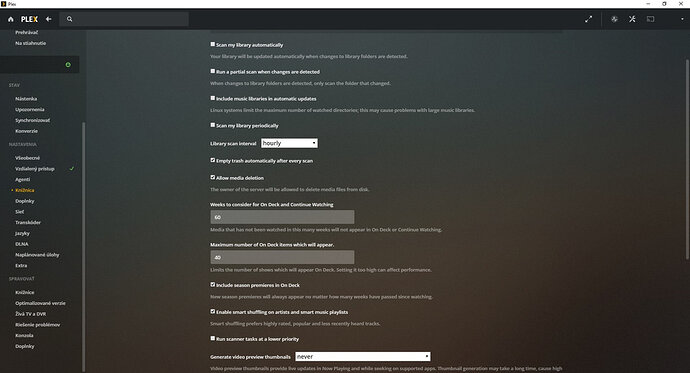Enable Scan my library automatically
The image size is (690, 373).
213,44
